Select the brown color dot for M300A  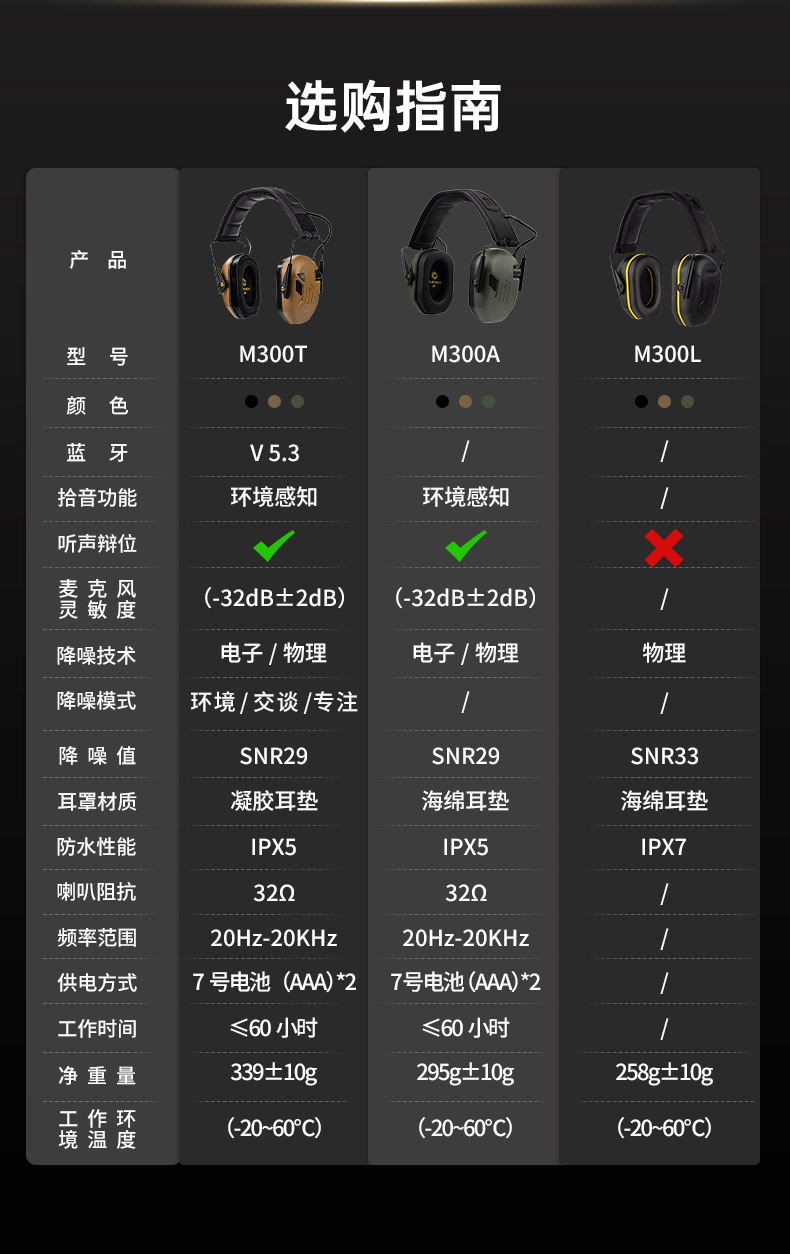pos(465,402)
